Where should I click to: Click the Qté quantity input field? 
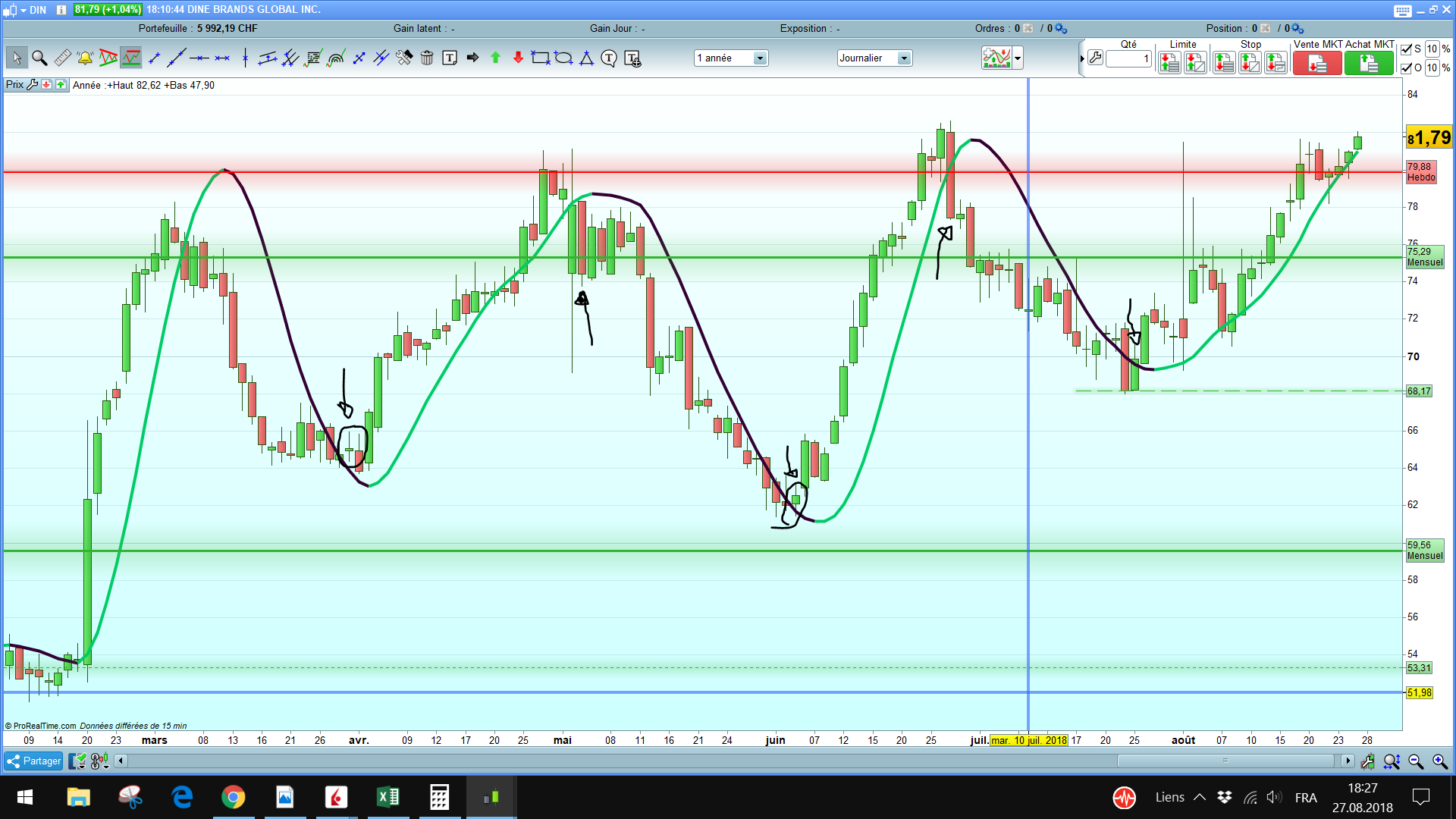(1128, 58)
